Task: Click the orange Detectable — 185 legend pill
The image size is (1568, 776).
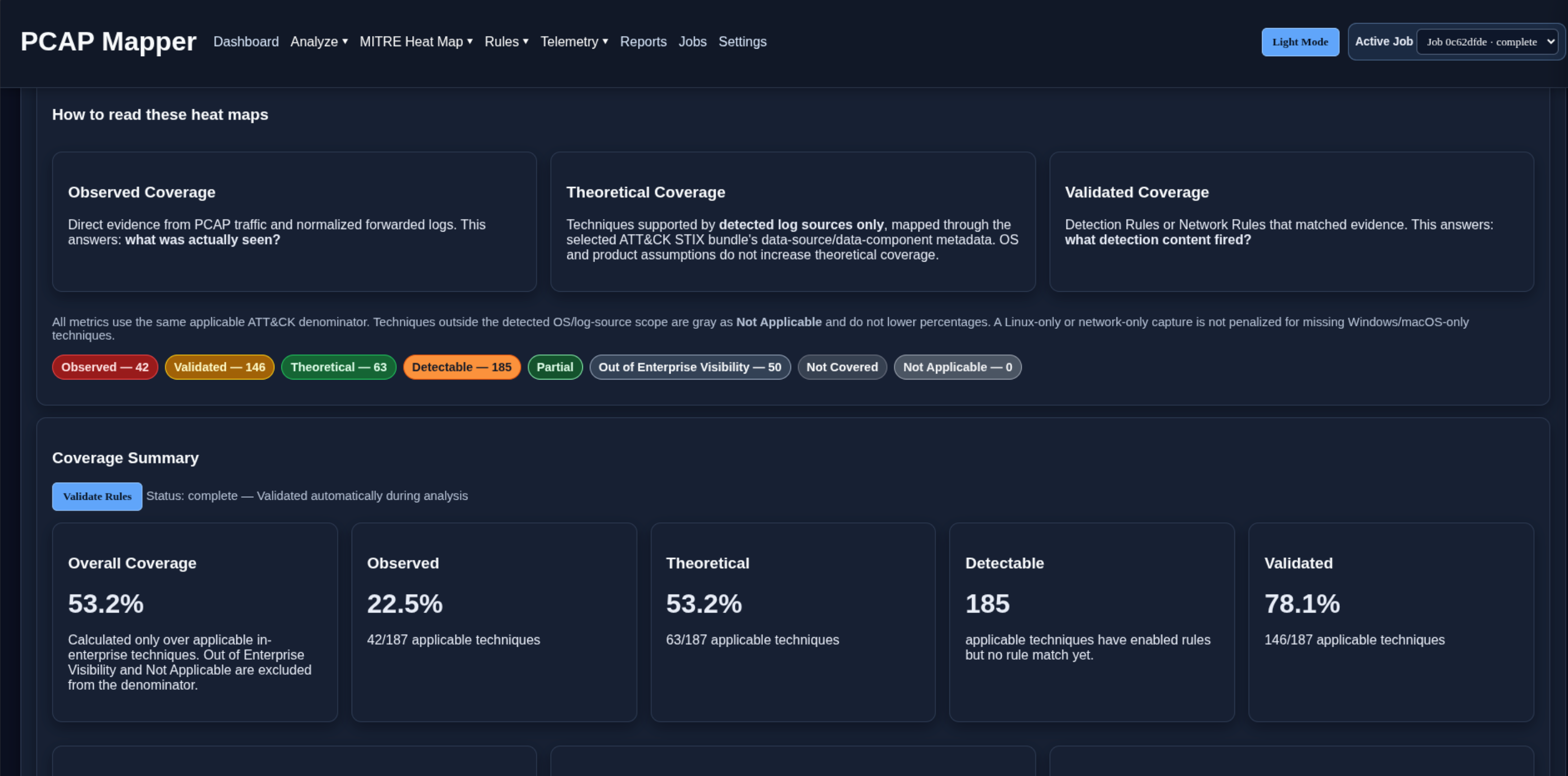Action: click(x=461, y=367)
